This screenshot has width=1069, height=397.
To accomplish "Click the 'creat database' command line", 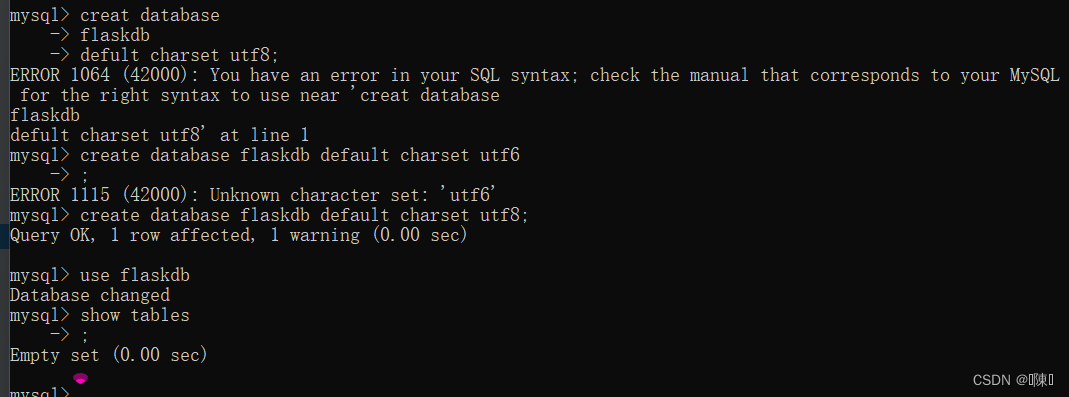I will [115, 15].
